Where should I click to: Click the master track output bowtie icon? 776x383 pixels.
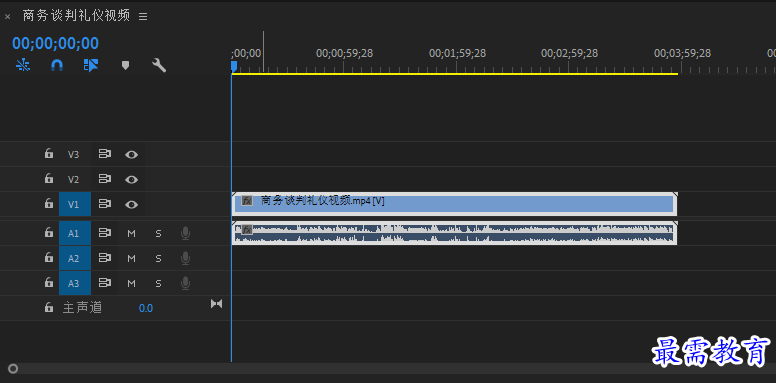(x=216, y=304)
